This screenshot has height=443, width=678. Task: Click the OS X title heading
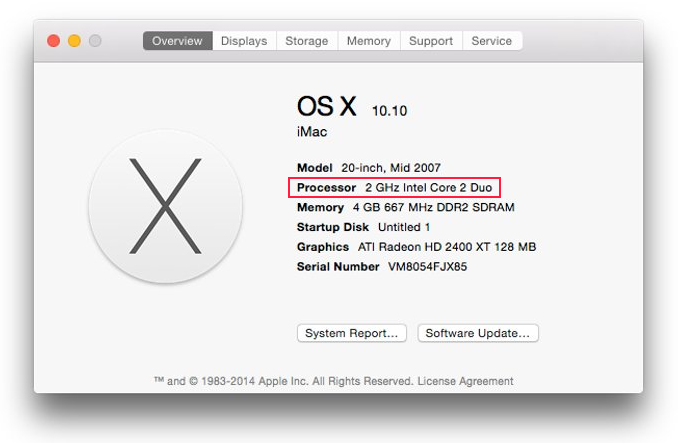click(x=327, y=106)
